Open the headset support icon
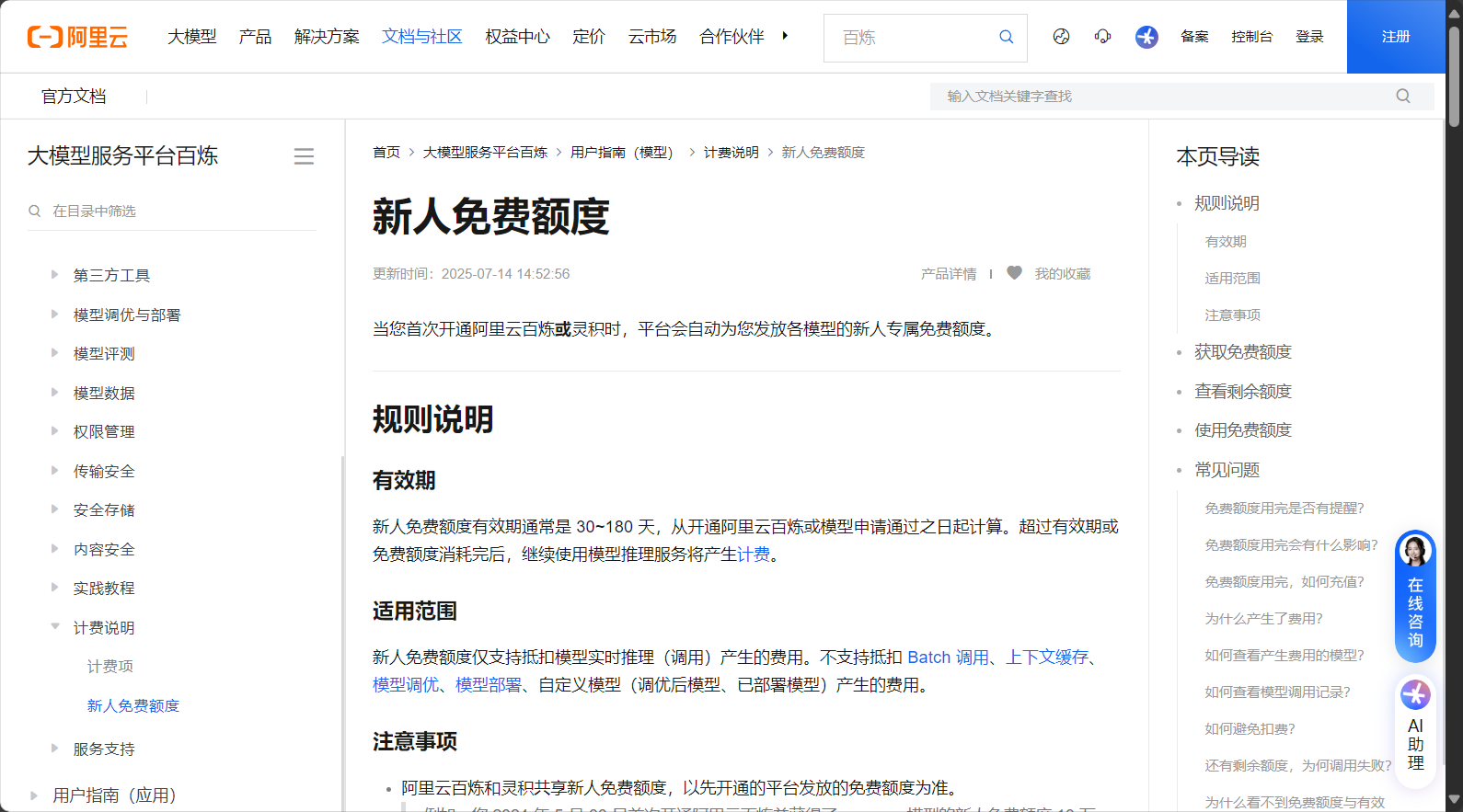 tap(1102, 37)
